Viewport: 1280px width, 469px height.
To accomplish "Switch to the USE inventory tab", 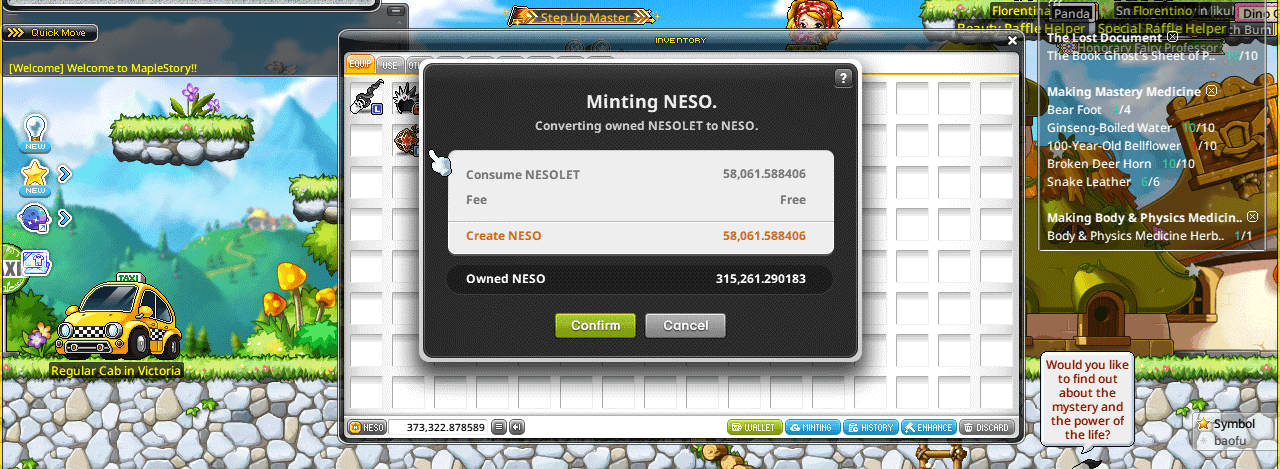I will click(390, 64).
